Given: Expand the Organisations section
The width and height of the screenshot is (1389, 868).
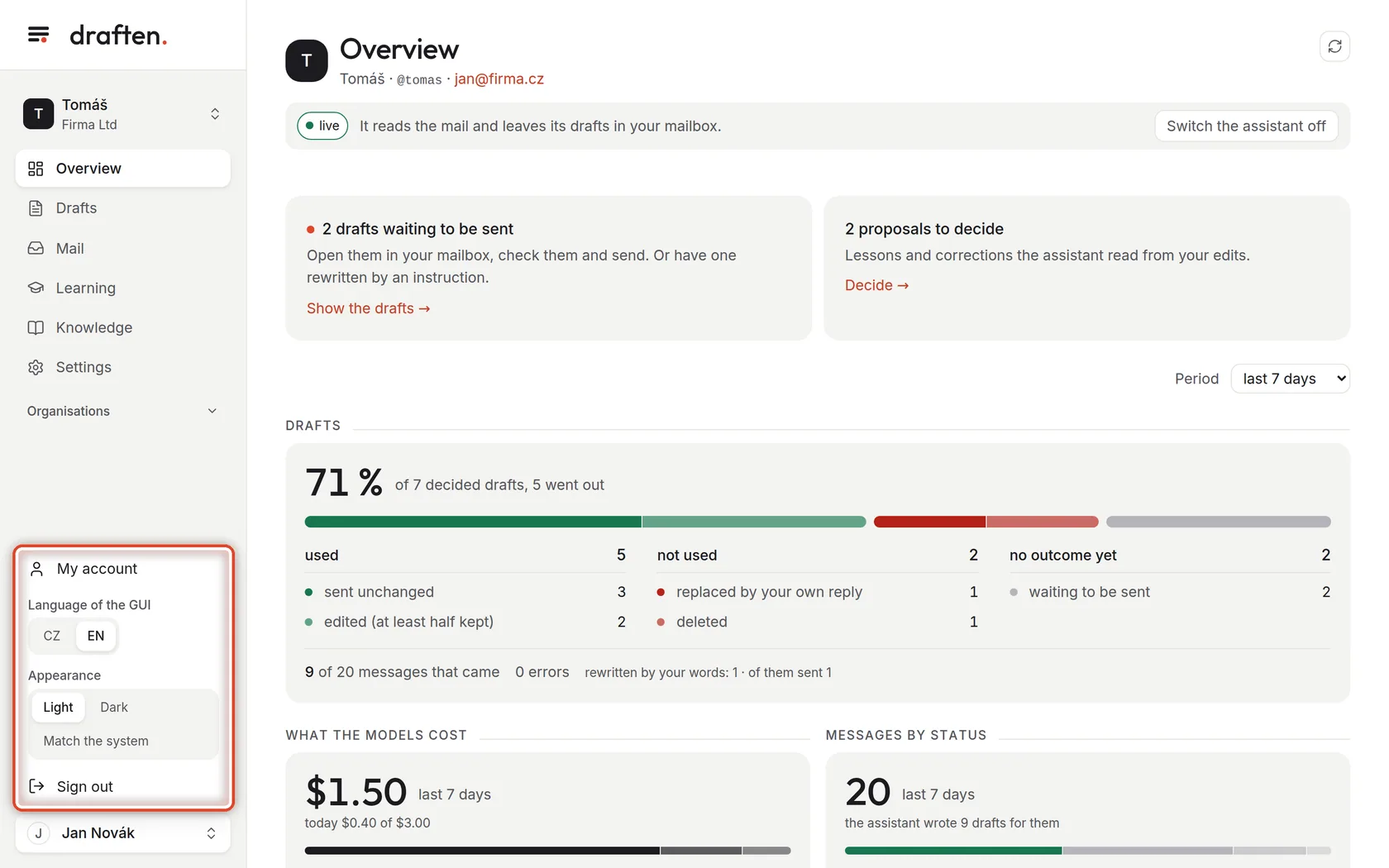Looking at the screenshot, I should click(x=122, y=411).
